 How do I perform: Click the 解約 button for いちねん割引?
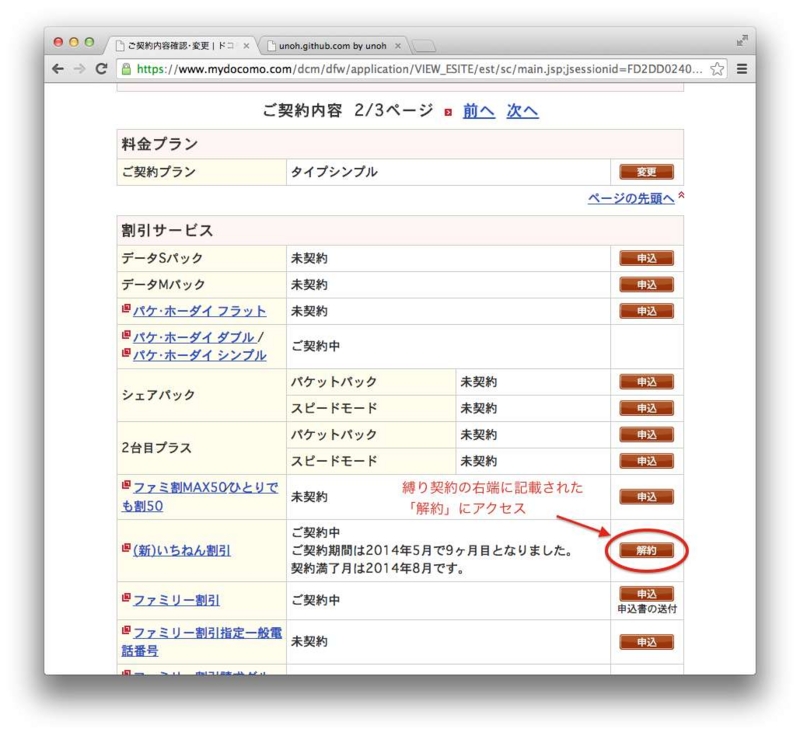(x=646, y=551)
